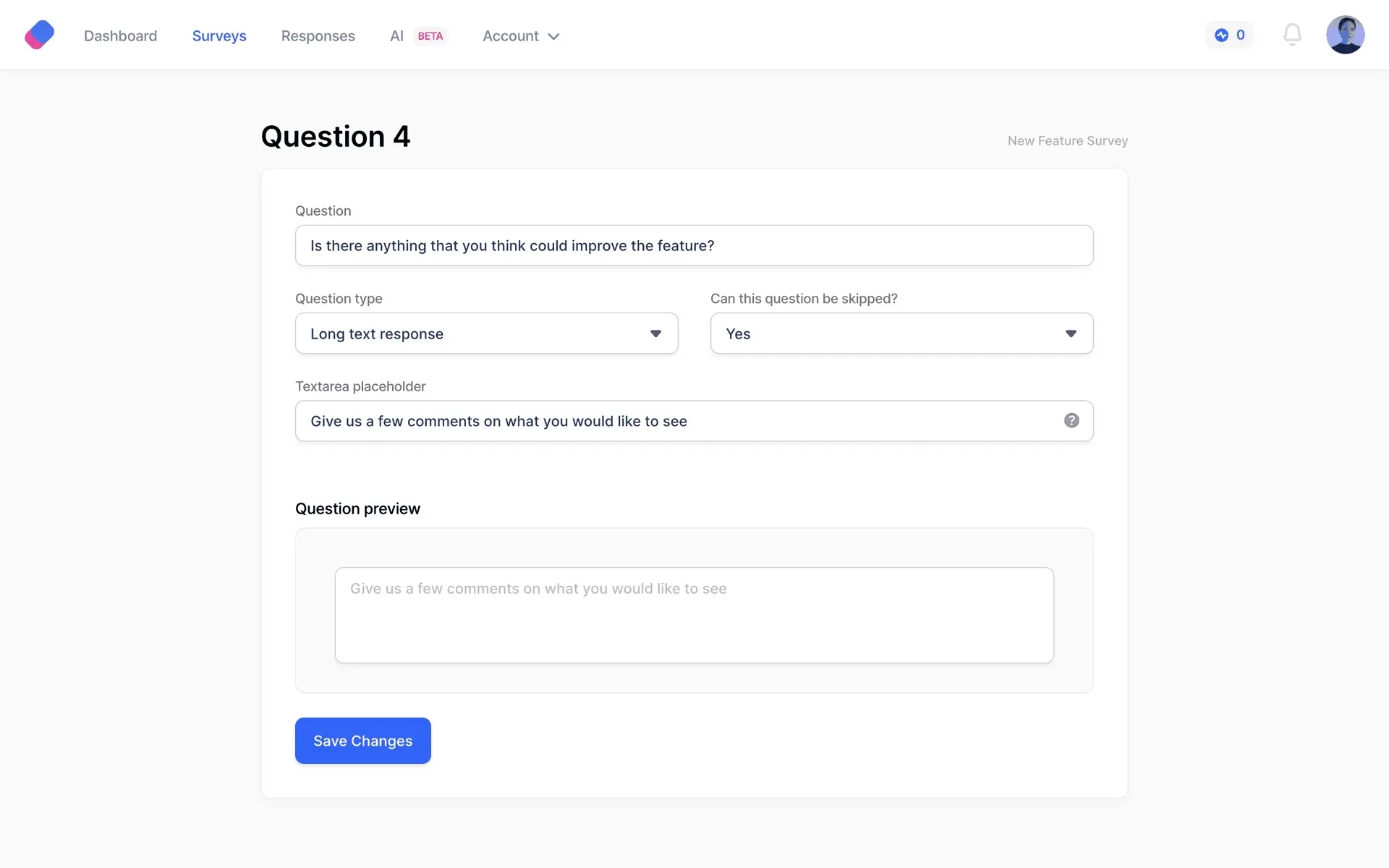This screenshot has width=1389, height=868.
Task: Expand the Account menu chevron
Action: pos(554,37)
